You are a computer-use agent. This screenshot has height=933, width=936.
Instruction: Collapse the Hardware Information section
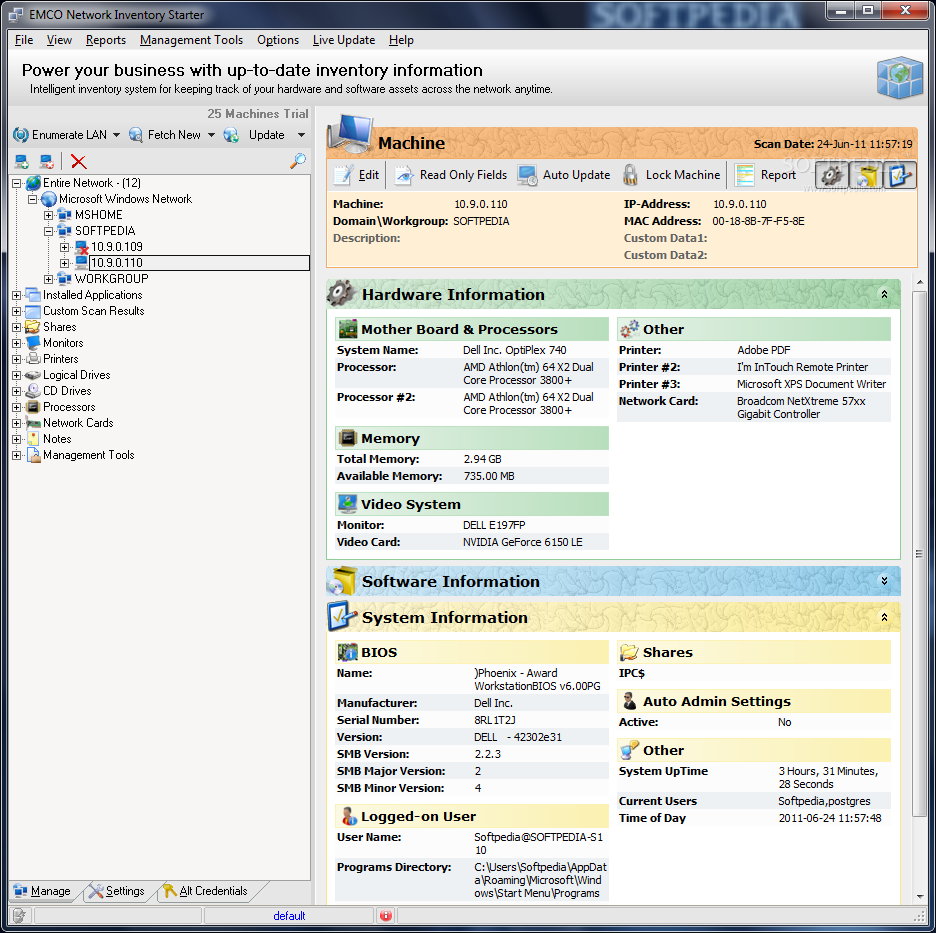[884, 294]
